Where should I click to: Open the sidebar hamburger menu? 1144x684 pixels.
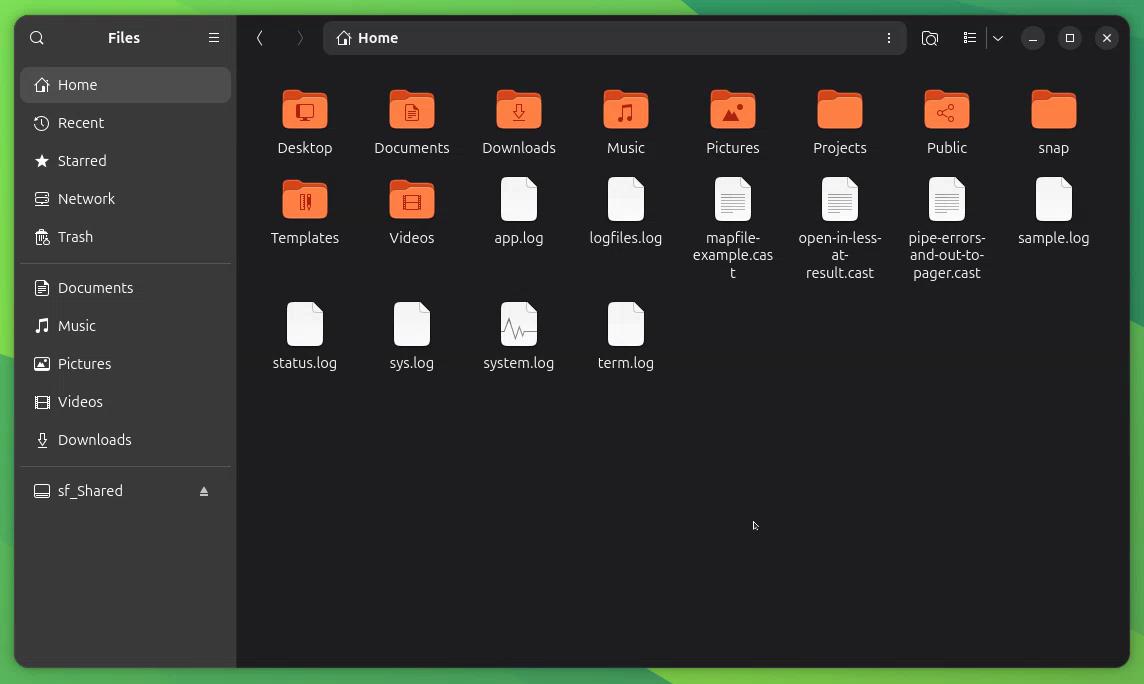214,38
